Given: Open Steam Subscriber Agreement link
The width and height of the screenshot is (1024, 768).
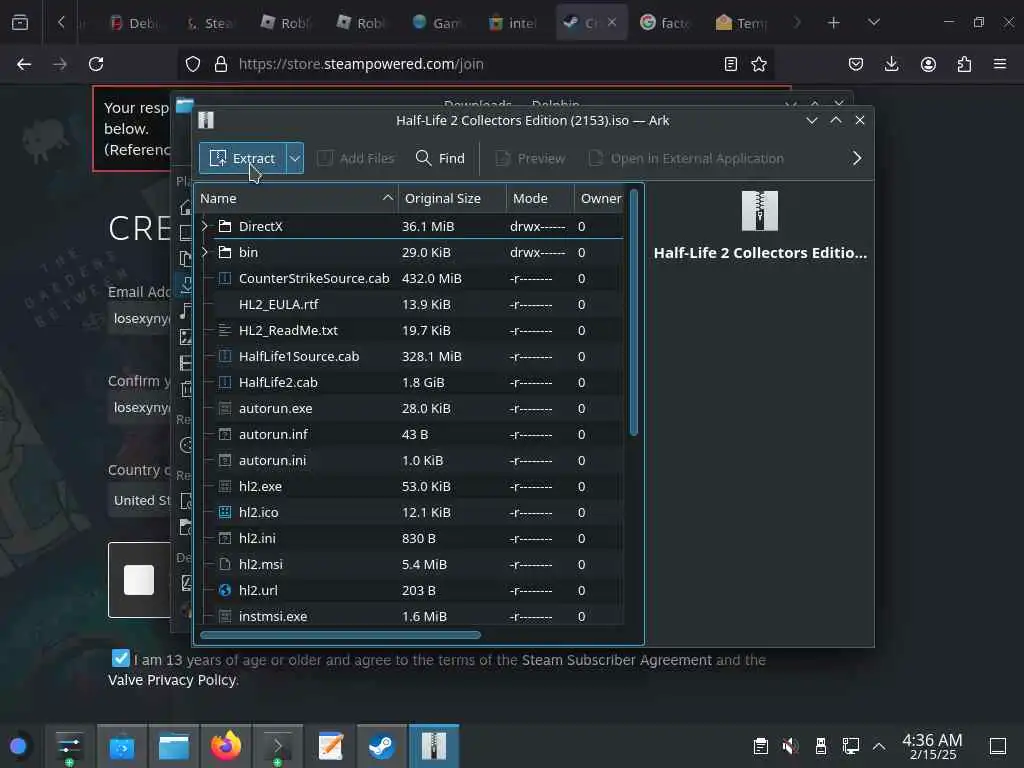Looking at the screenshot, I should point(616,660).
